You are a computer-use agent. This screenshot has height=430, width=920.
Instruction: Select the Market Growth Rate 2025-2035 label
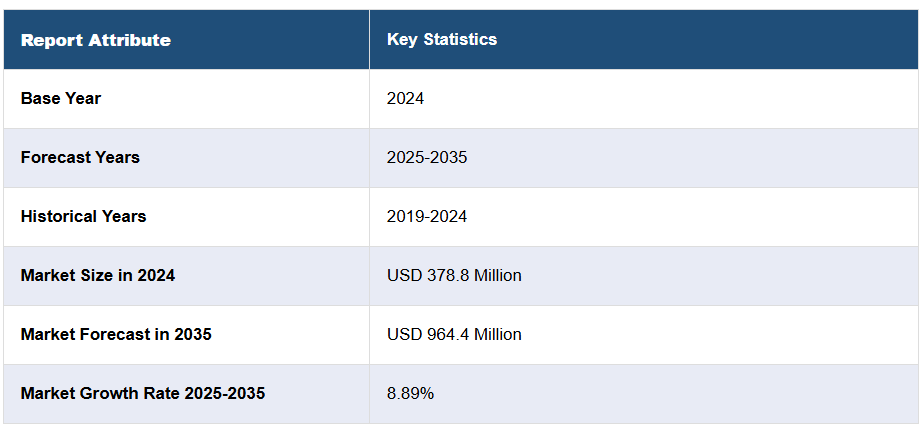pyautogui.click(x=143, y=393)
